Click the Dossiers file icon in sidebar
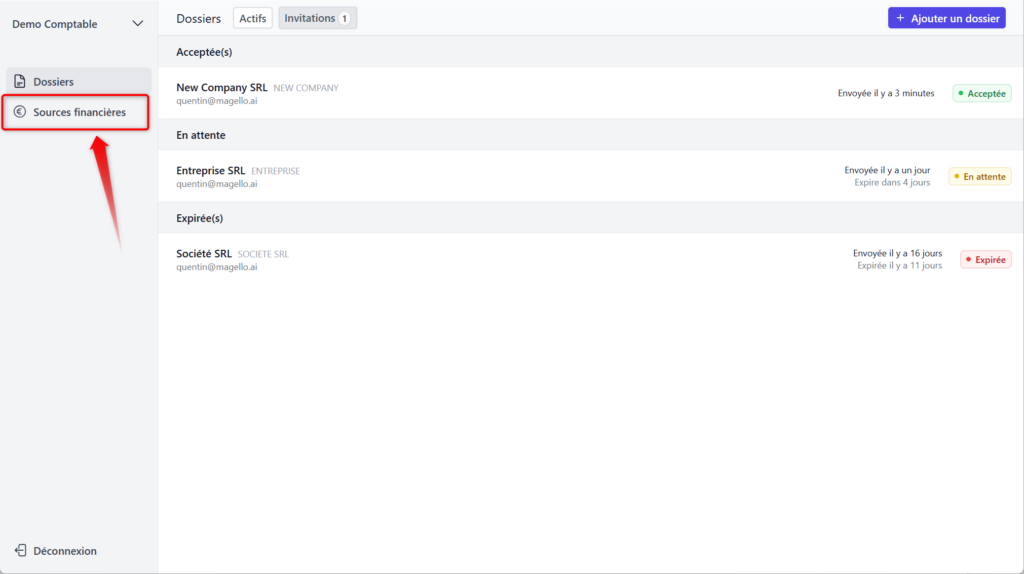1024x574 pixels. tap(20, 82)
